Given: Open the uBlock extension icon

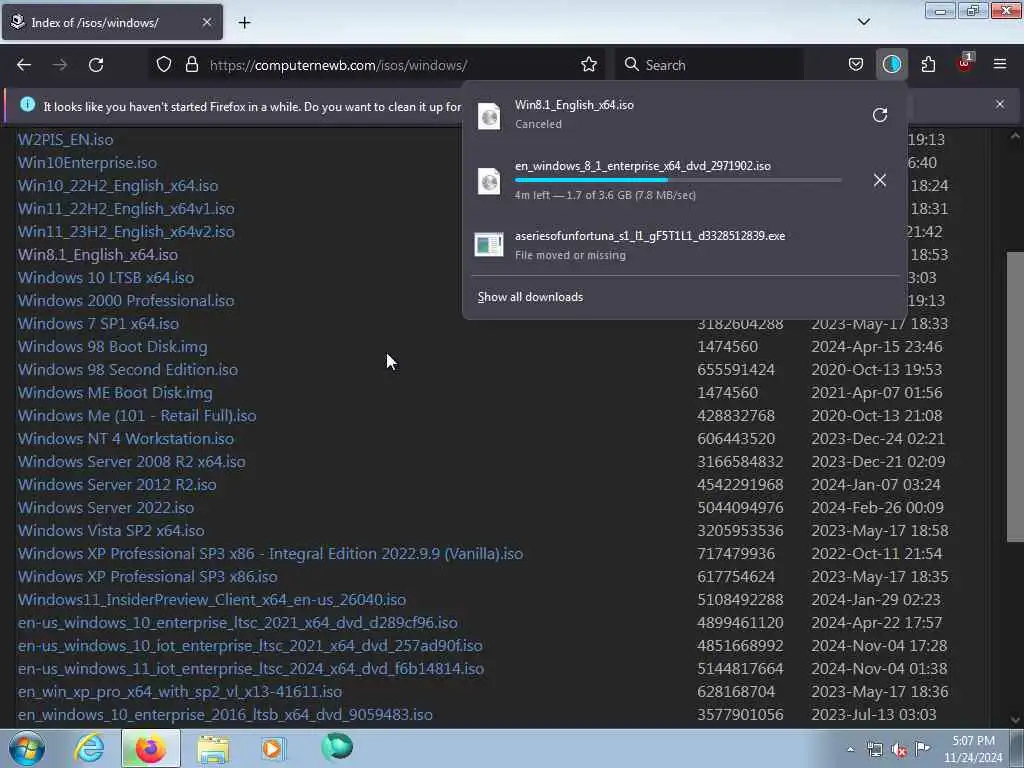Looking at the screenshot, I should (965, 63).
